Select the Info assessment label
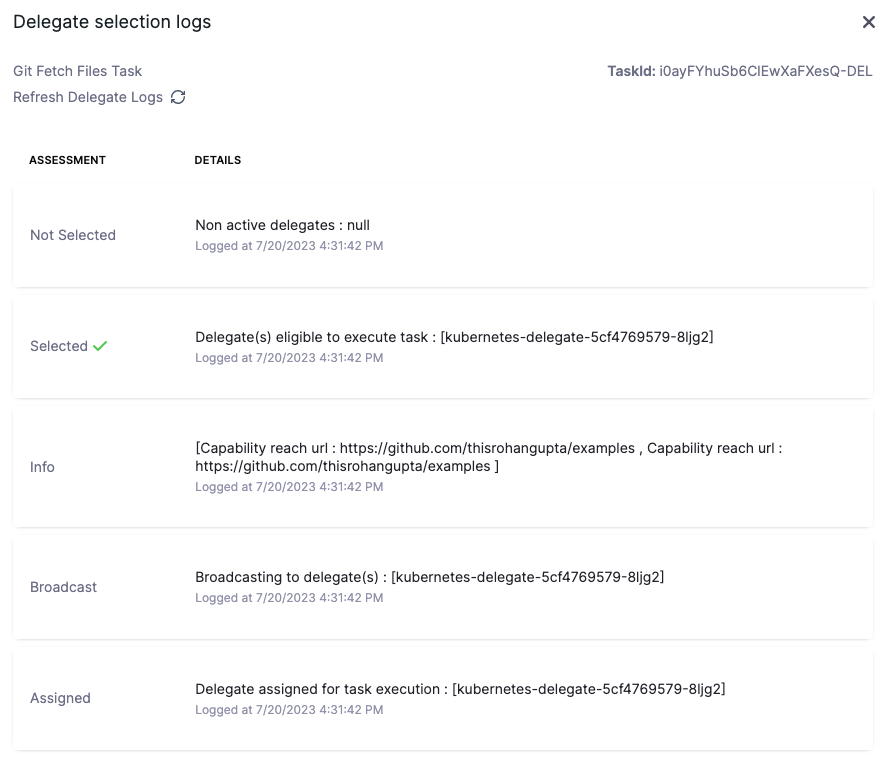 tap(42, 467)
